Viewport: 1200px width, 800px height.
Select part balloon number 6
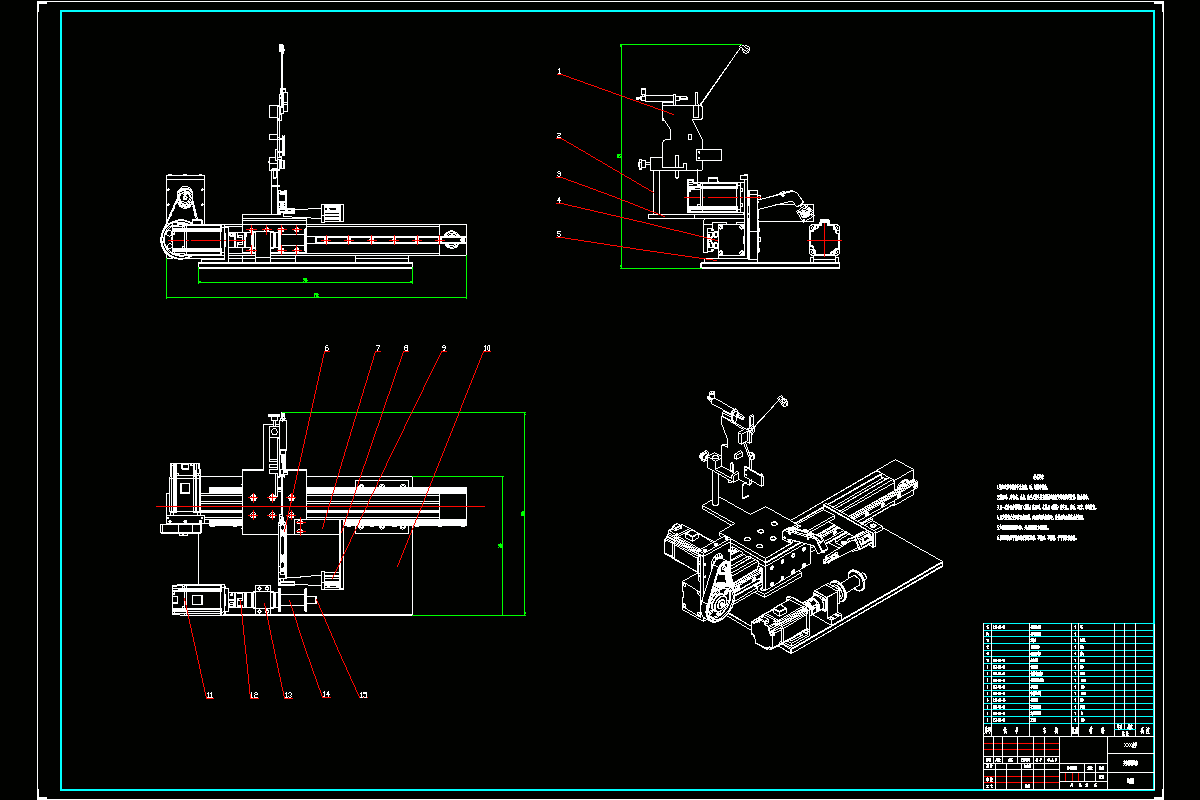click(x=325, y=348)
